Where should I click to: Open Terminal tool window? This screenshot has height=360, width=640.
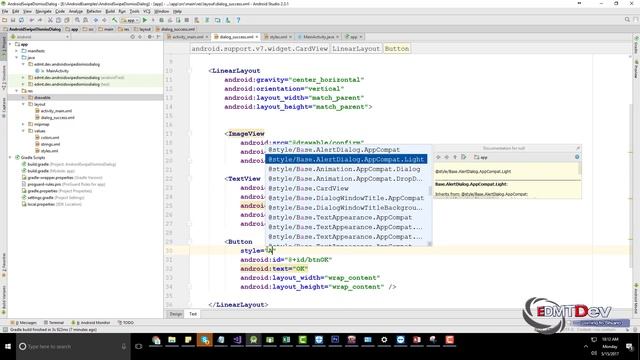[53, 323]
